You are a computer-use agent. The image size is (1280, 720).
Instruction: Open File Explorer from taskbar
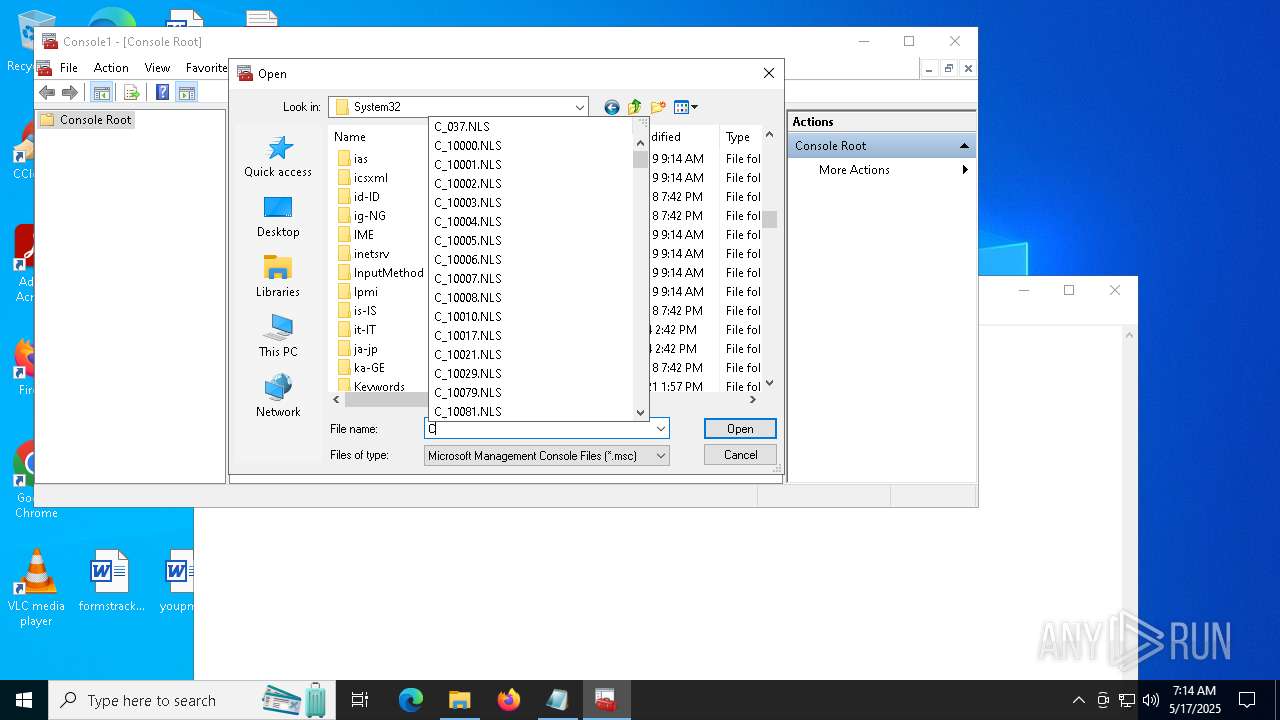click(x=460, y=700)
